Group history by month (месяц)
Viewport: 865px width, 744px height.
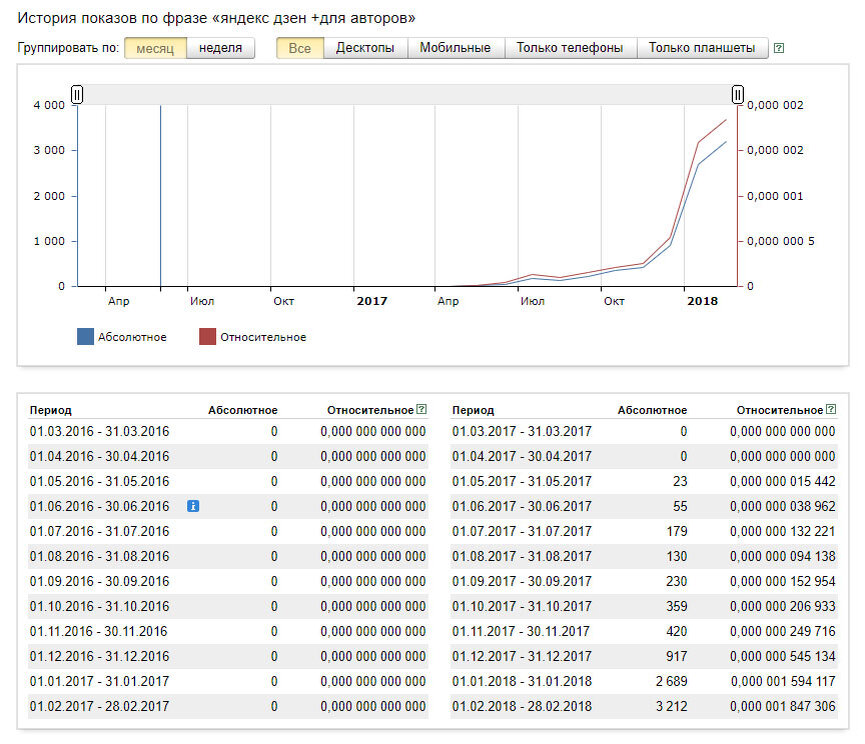coord(156,48)
